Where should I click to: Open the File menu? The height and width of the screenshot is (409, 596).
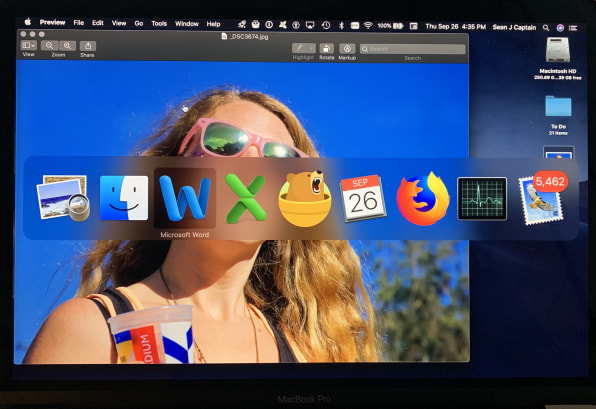79,23
